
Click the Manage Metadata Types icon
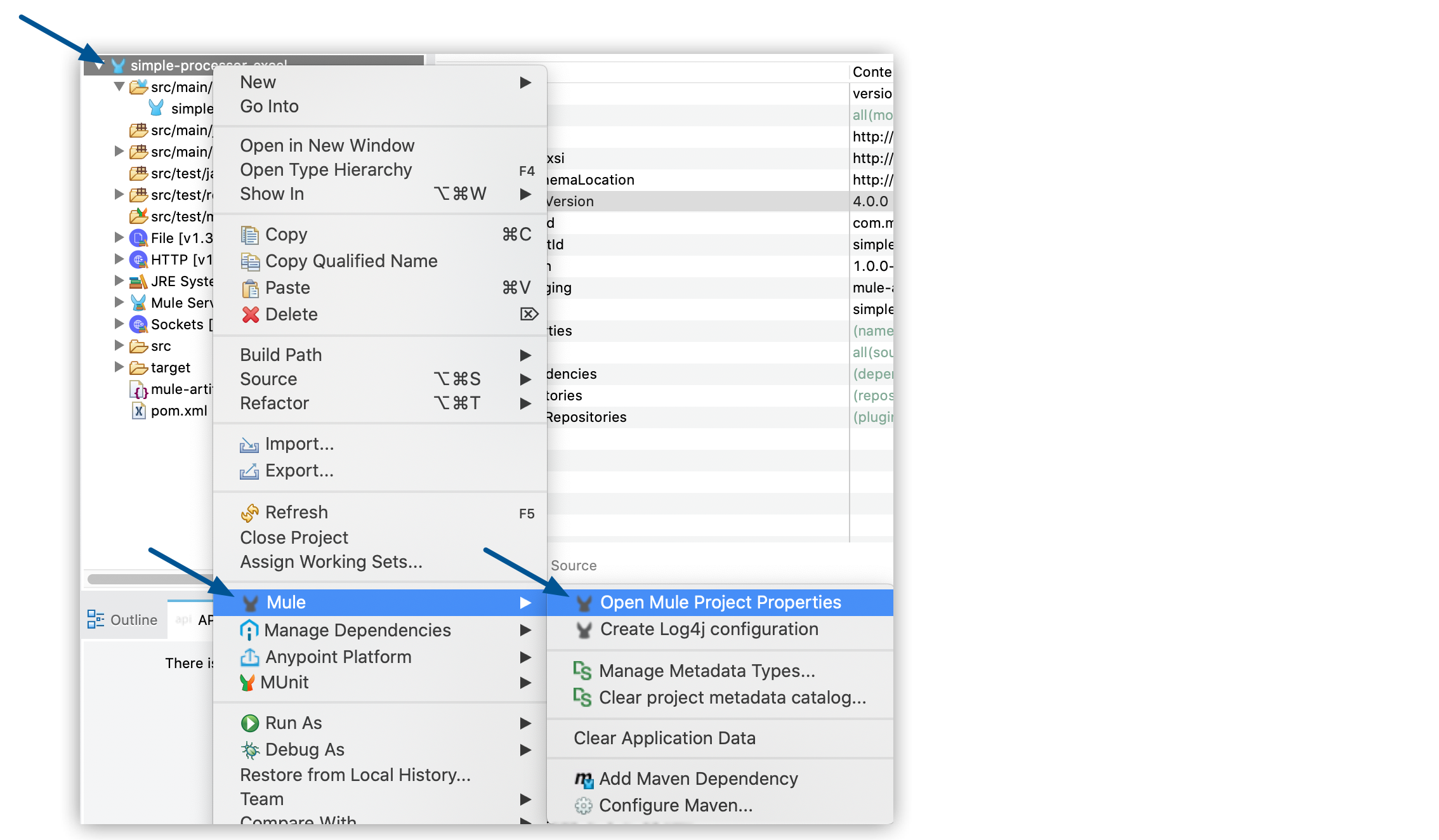point(582,671)
